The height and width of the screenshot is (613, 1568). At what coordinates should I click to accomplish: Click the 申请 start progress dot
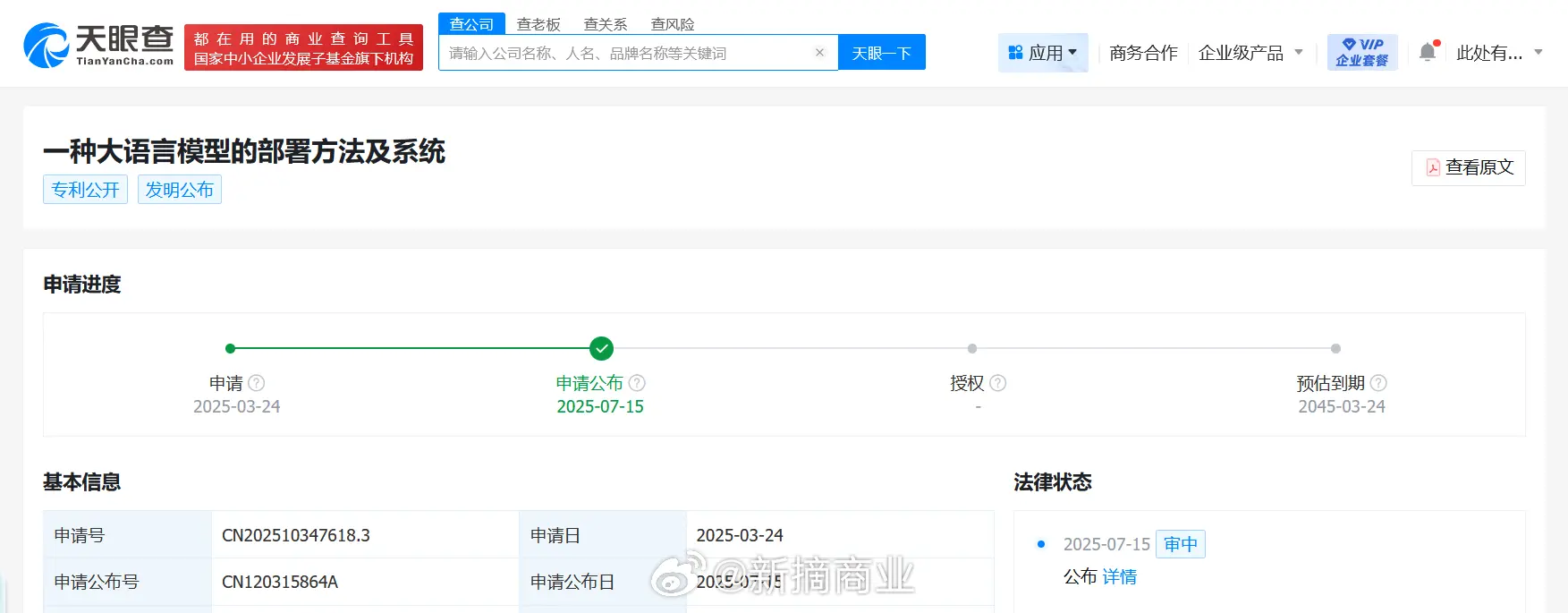pos(230,348)
